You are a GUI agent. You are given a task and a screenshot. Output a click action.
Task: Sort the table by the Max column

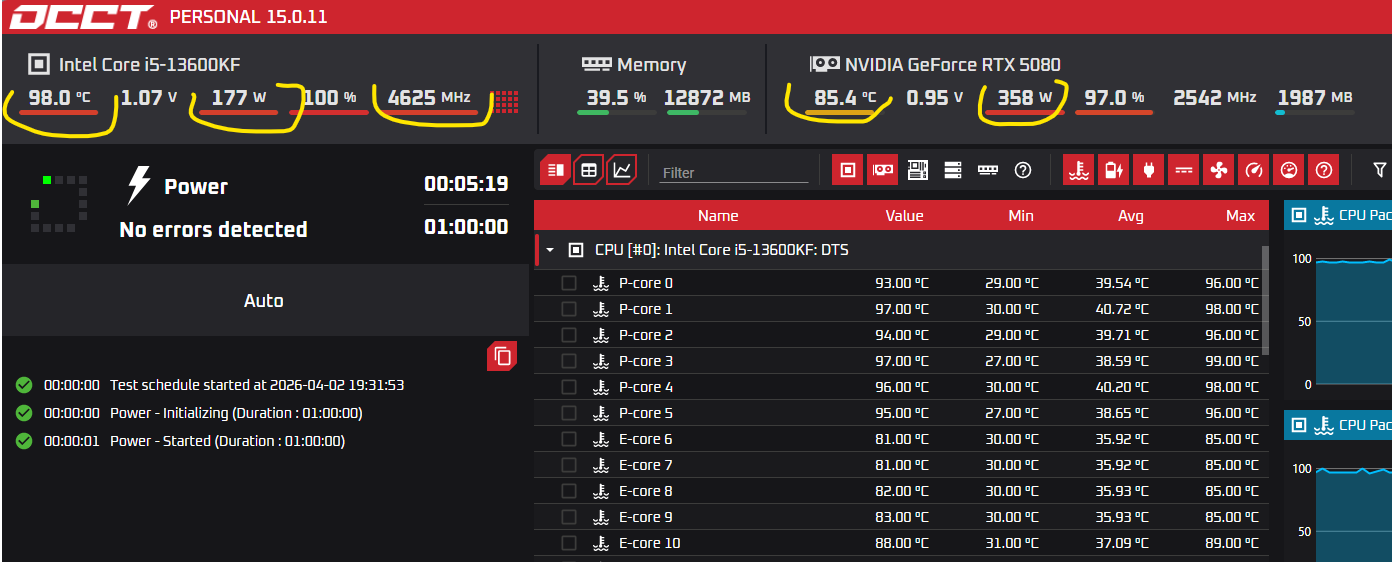coord(1240,216)
